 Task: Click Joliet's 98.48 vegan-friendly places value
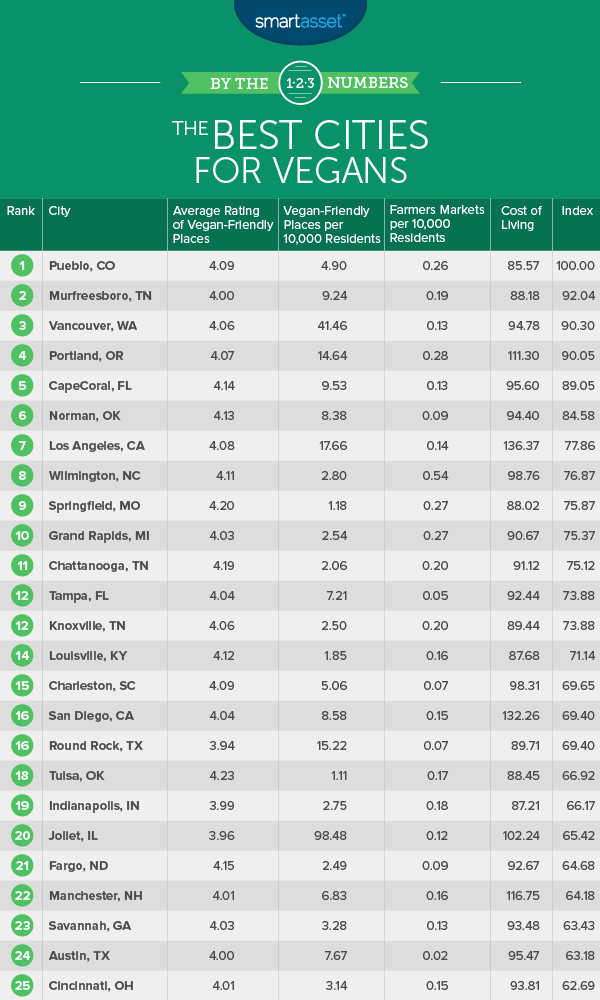(x=329, y=835)
